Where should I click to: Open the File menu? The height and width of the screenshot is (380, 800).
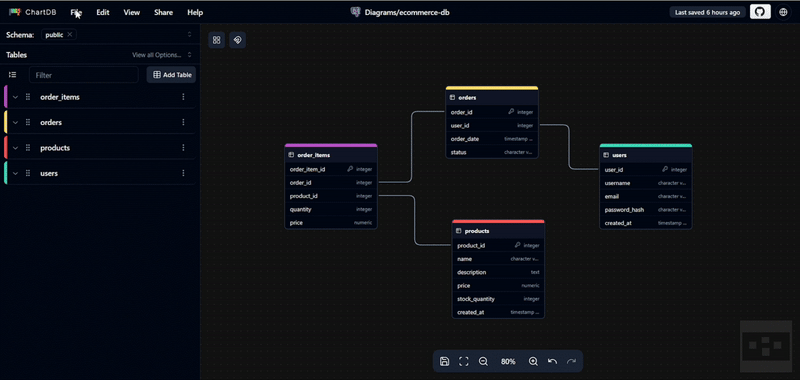click(76, 12)
